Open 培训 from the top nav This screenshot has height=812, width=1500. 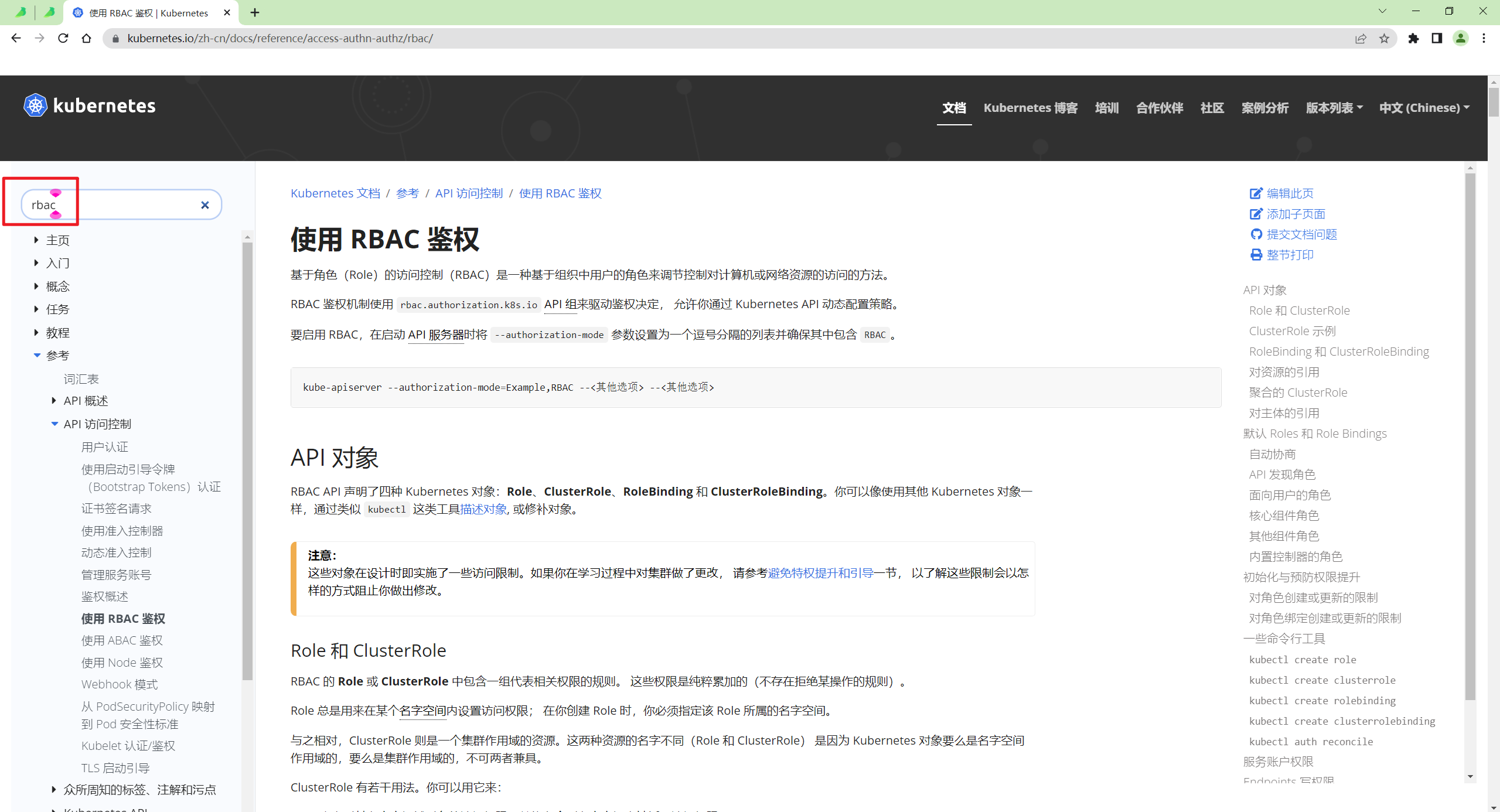pyautogui.click(x=1107, y=108)
